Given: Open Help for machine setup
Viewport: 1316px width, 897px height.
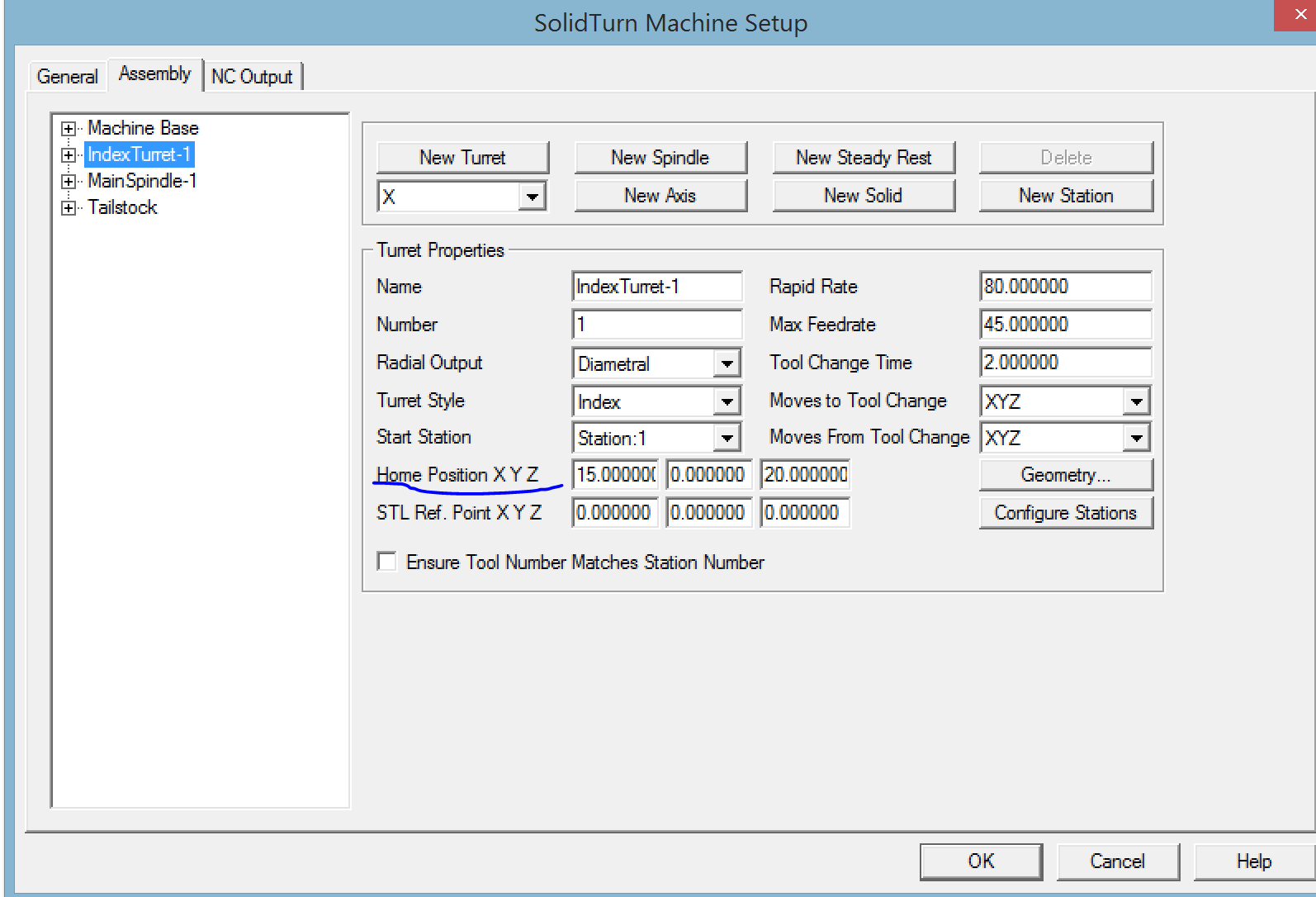Looking at the screenshot, I should point(1254,861).
